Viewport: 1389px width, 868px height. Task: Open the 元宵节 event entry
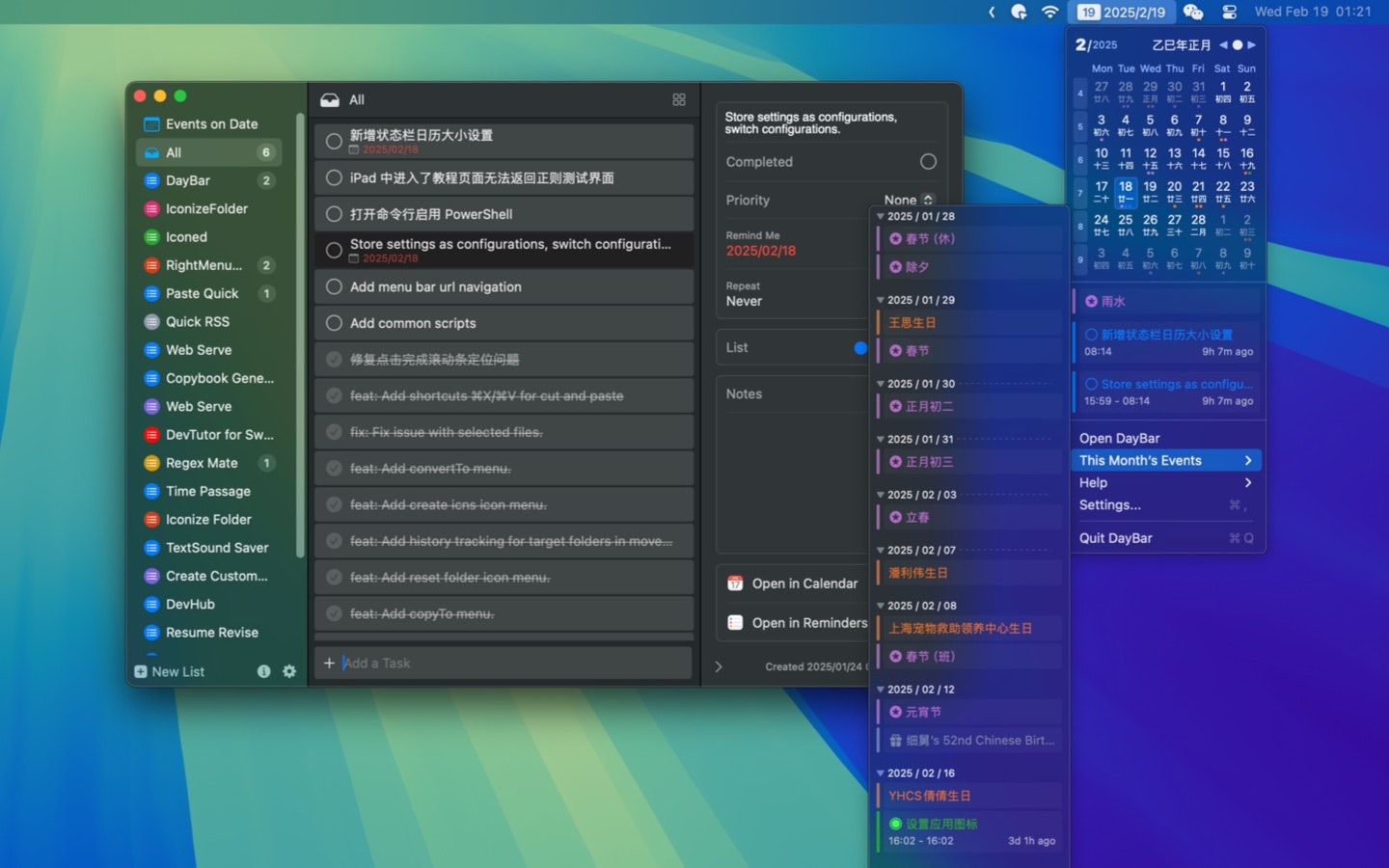(969, 712)
